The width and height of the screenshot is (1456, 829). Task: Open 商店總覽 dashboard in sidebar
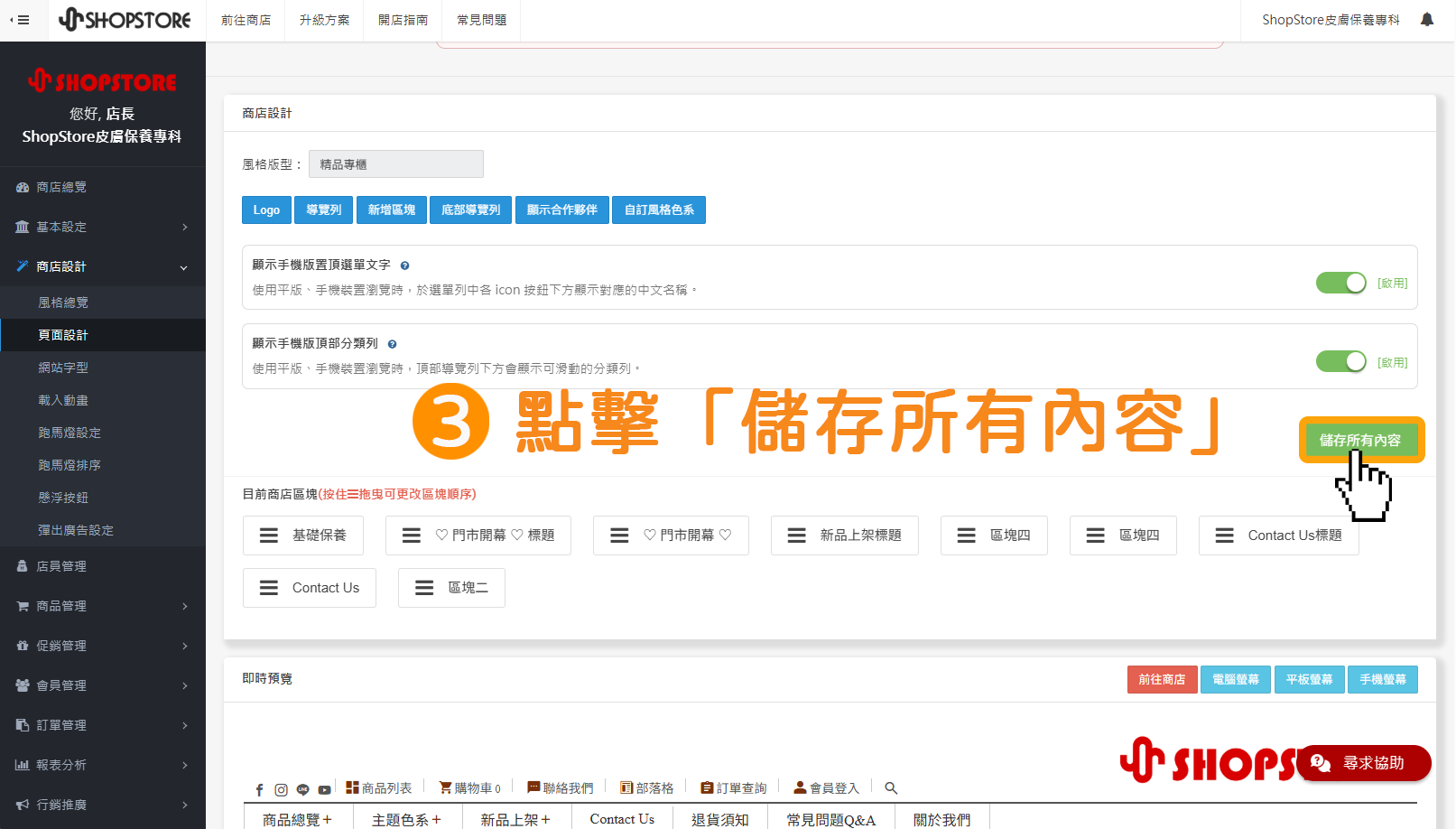pos(103,187)
